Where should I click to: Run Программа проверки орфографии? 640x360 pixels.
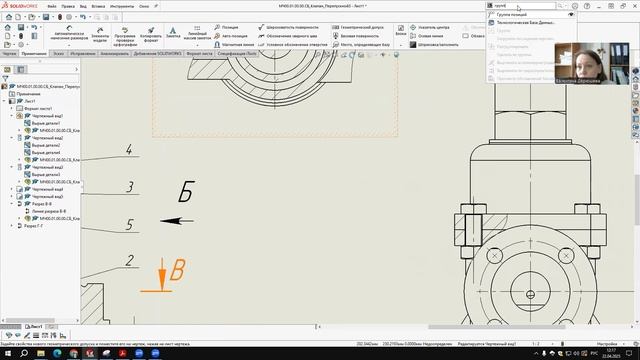[x=125, y=36]
